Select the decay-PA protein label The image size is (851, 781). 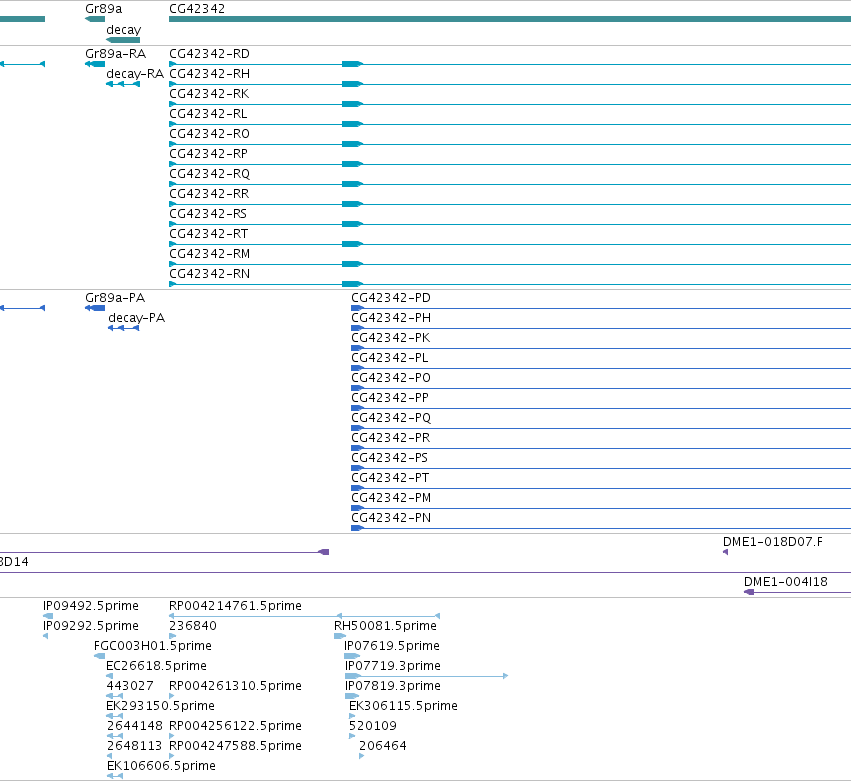137,318
